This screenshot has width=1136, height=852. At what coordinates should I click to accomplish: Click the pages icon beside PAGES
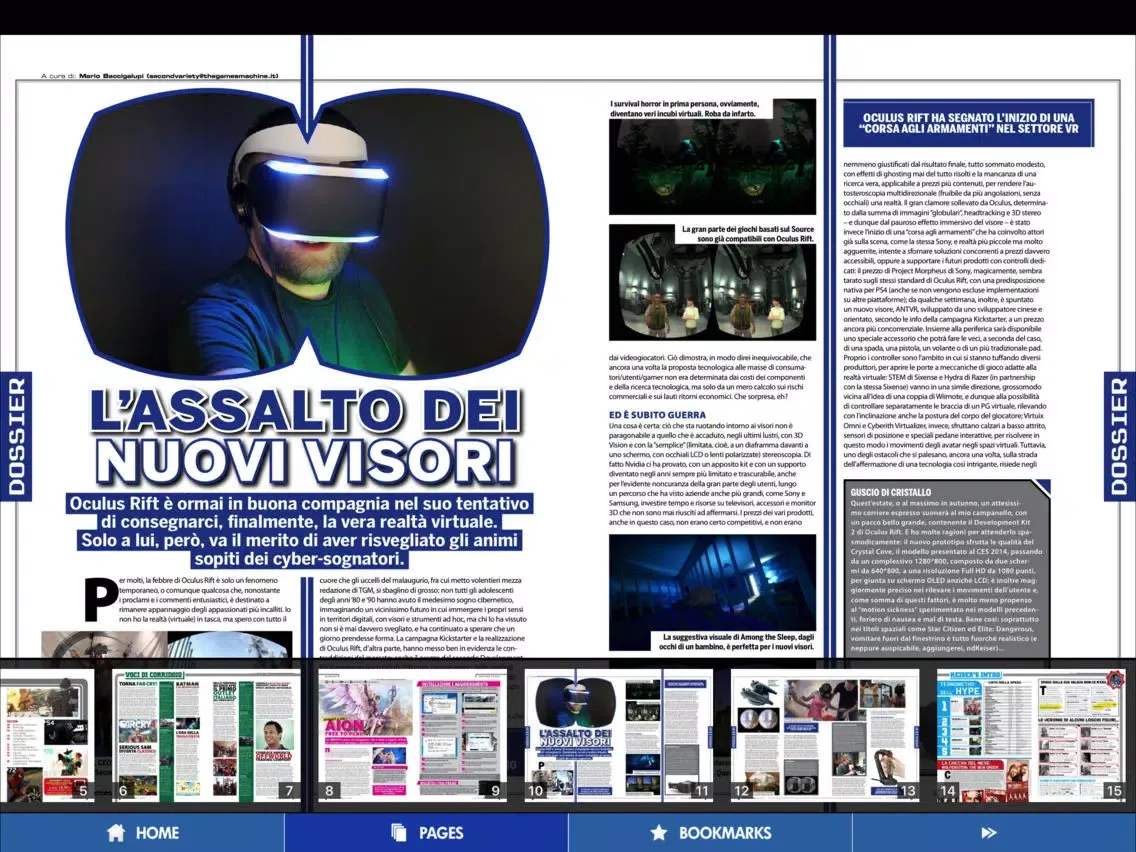click(x=398, y=832)
